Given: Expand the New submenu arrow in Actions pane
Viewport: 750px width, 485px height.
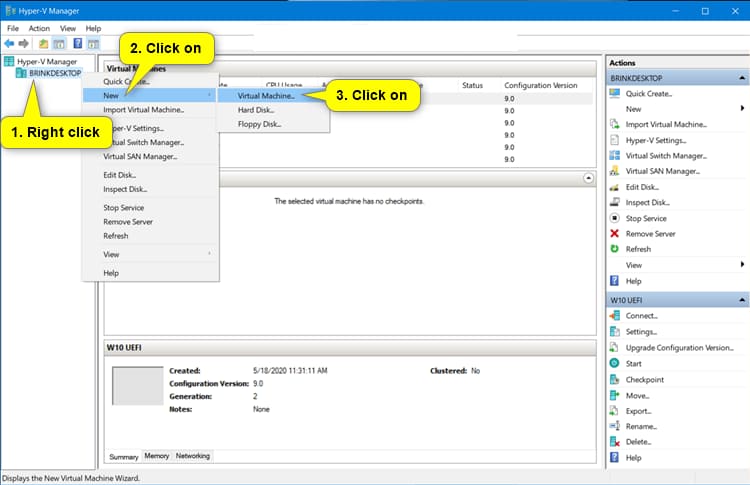Looking at the screenshot, I should click(x=742, y=108).
